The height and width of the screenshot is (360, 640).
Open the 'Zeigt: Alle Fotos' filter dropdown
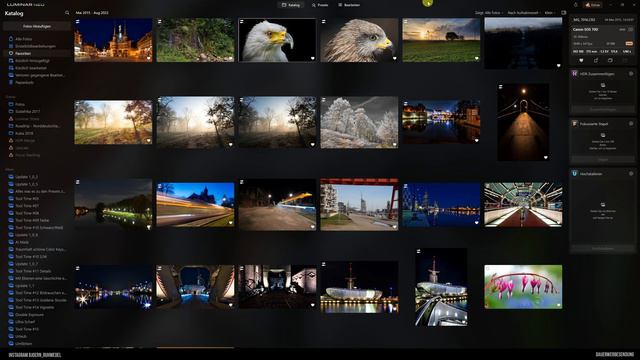pos(489,13)
